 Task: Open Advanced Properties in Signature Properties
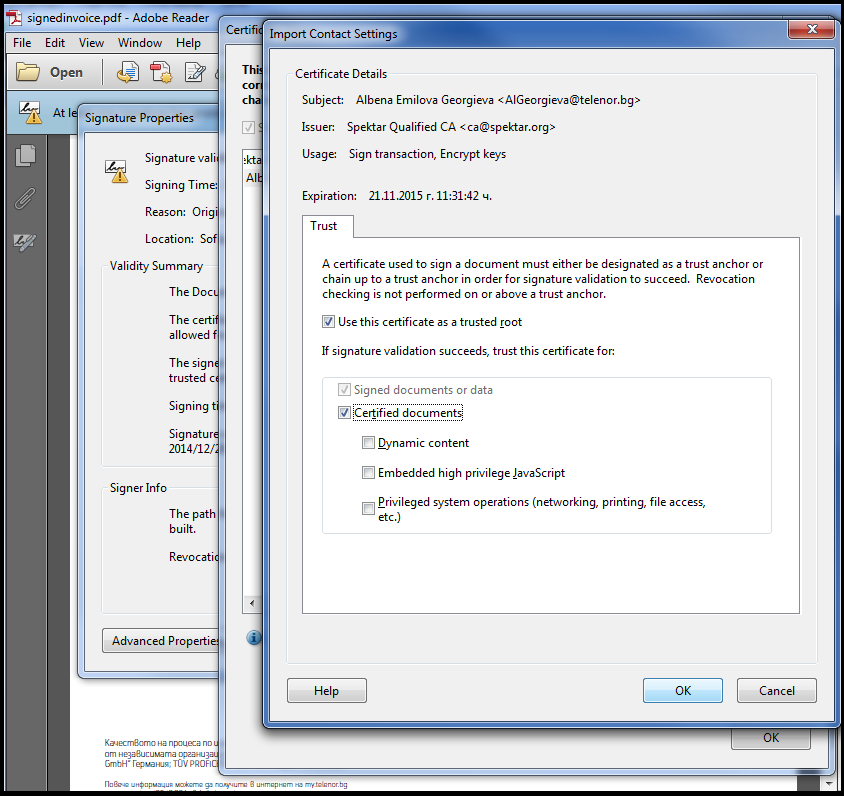[160, 640]
